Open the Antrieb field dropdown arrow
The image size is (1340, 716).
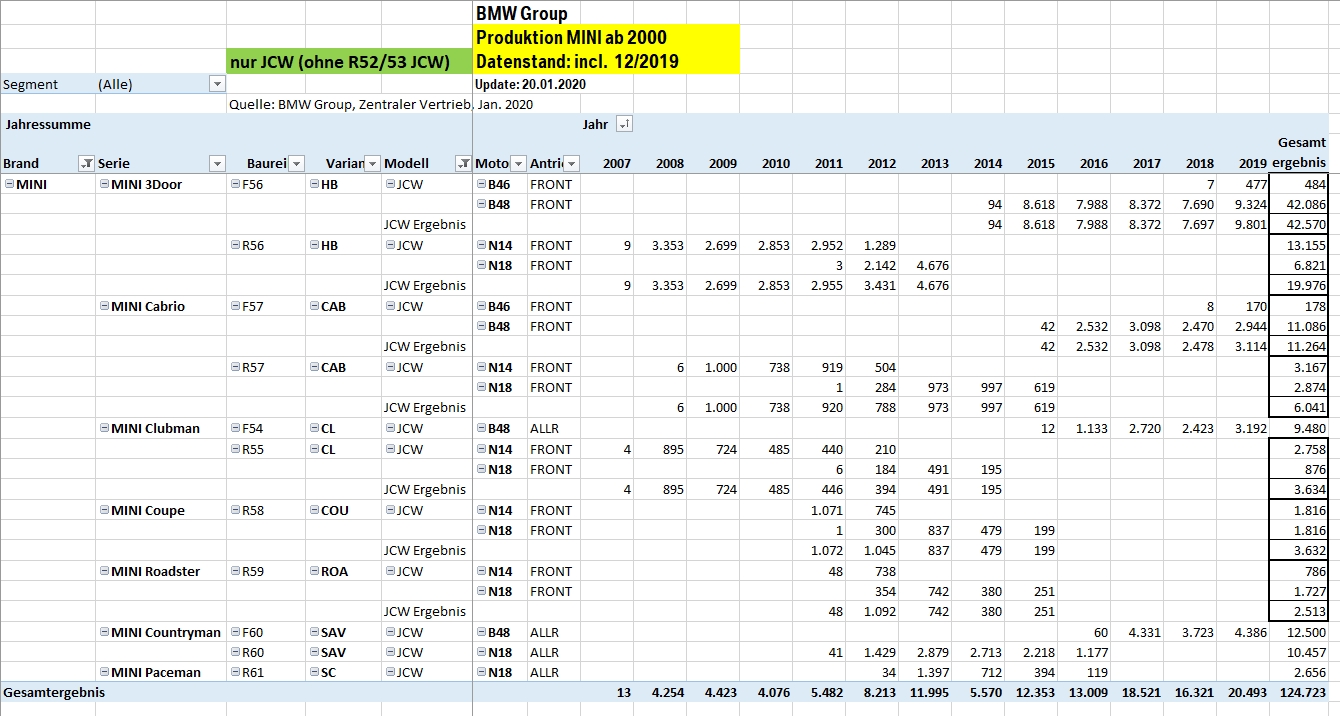click(x=570, y=164)
